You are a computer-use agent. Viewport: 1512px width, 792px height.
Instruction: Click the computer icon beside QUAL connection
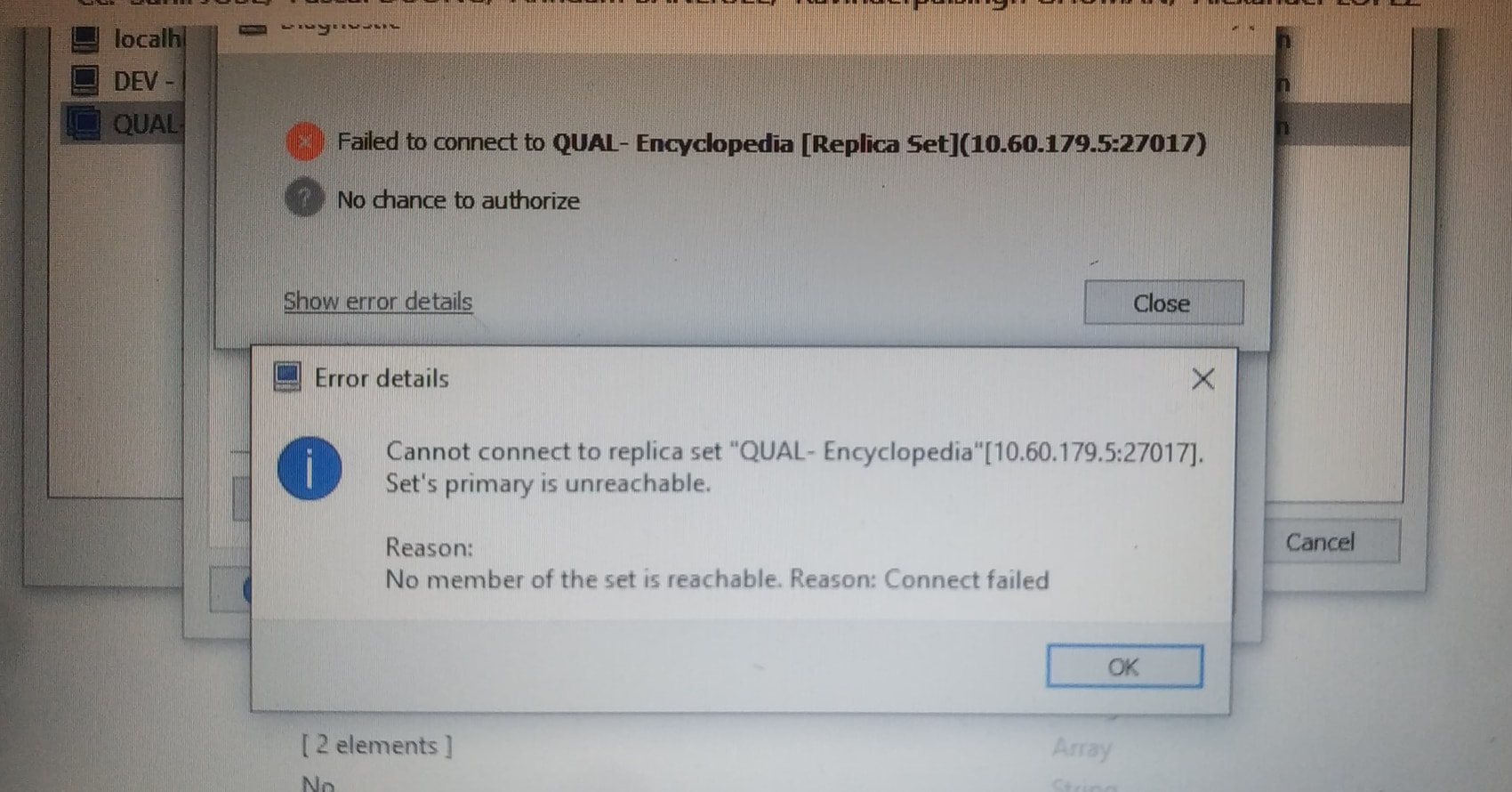tap(84, 123)
